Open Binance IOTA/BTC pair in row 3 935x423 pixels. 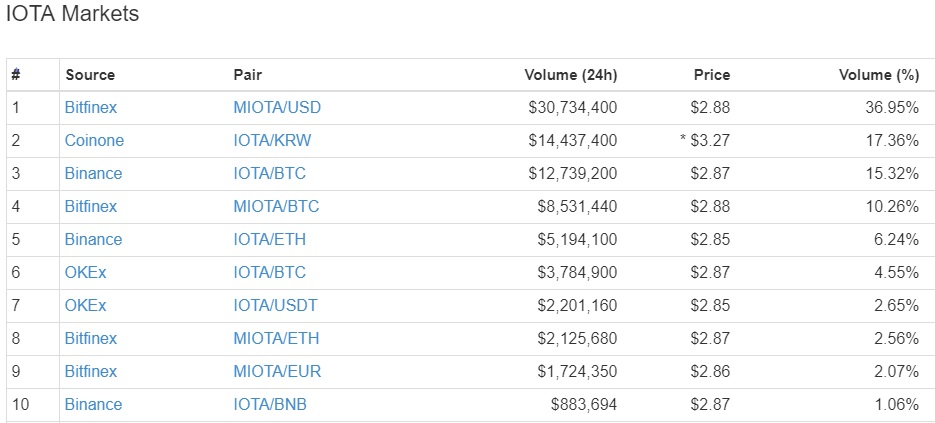[270, 174]
